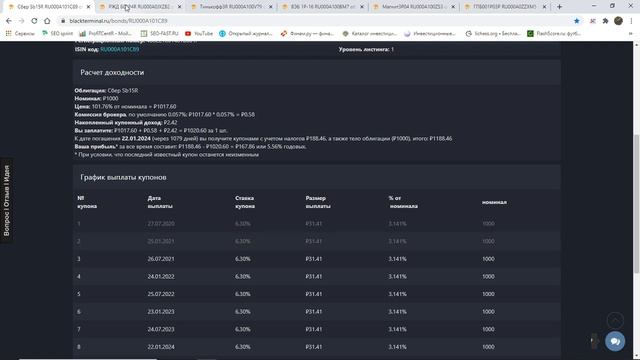Image resolution: width=640 pixels, height=360 pixels.
Task: Open the Инвестиционные bookmark
Action: (x=430, y=33)
